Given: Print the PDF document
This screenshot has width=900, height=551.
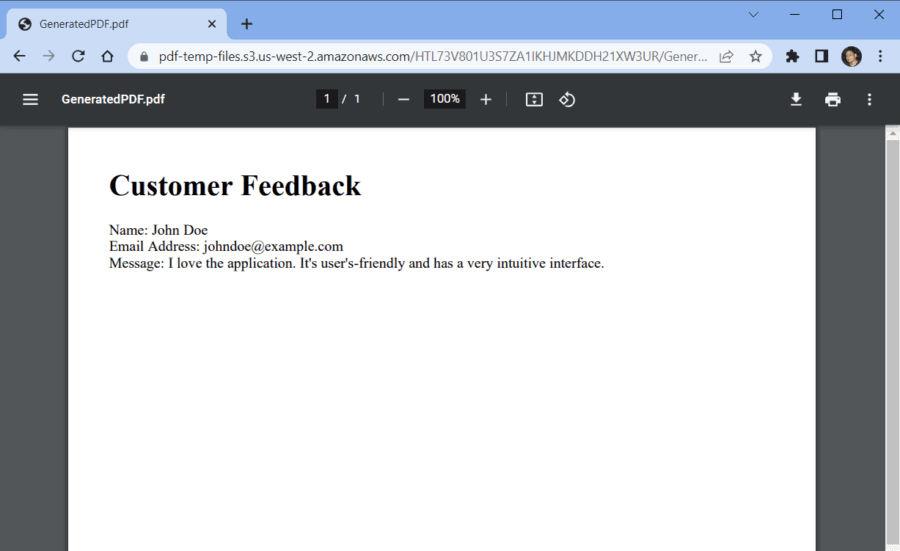Looking at the screenshot, I should coord(832,99).
